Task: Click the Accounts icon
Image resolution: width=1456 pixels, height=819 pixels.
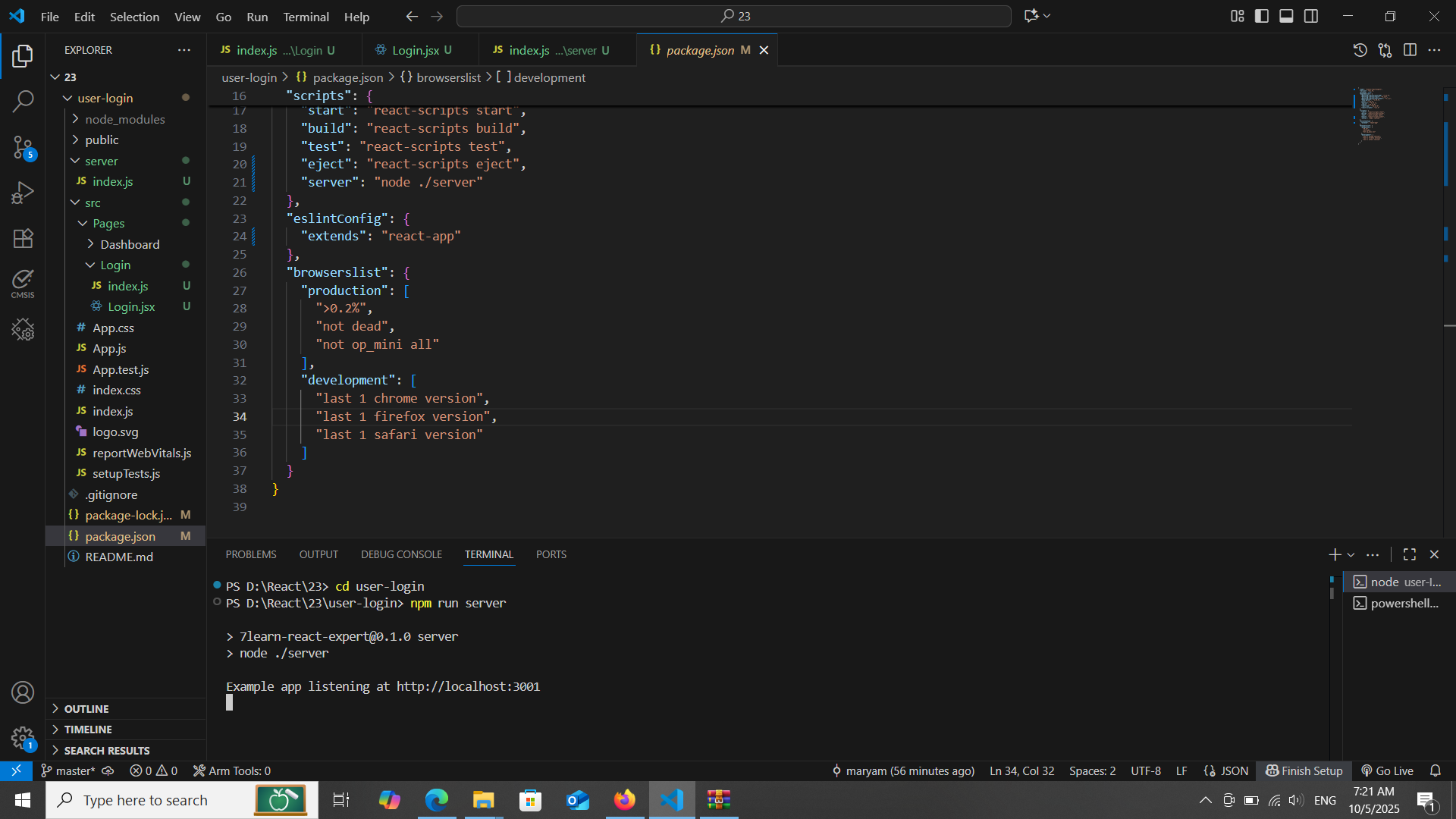Action: click(x=23, y=692)
